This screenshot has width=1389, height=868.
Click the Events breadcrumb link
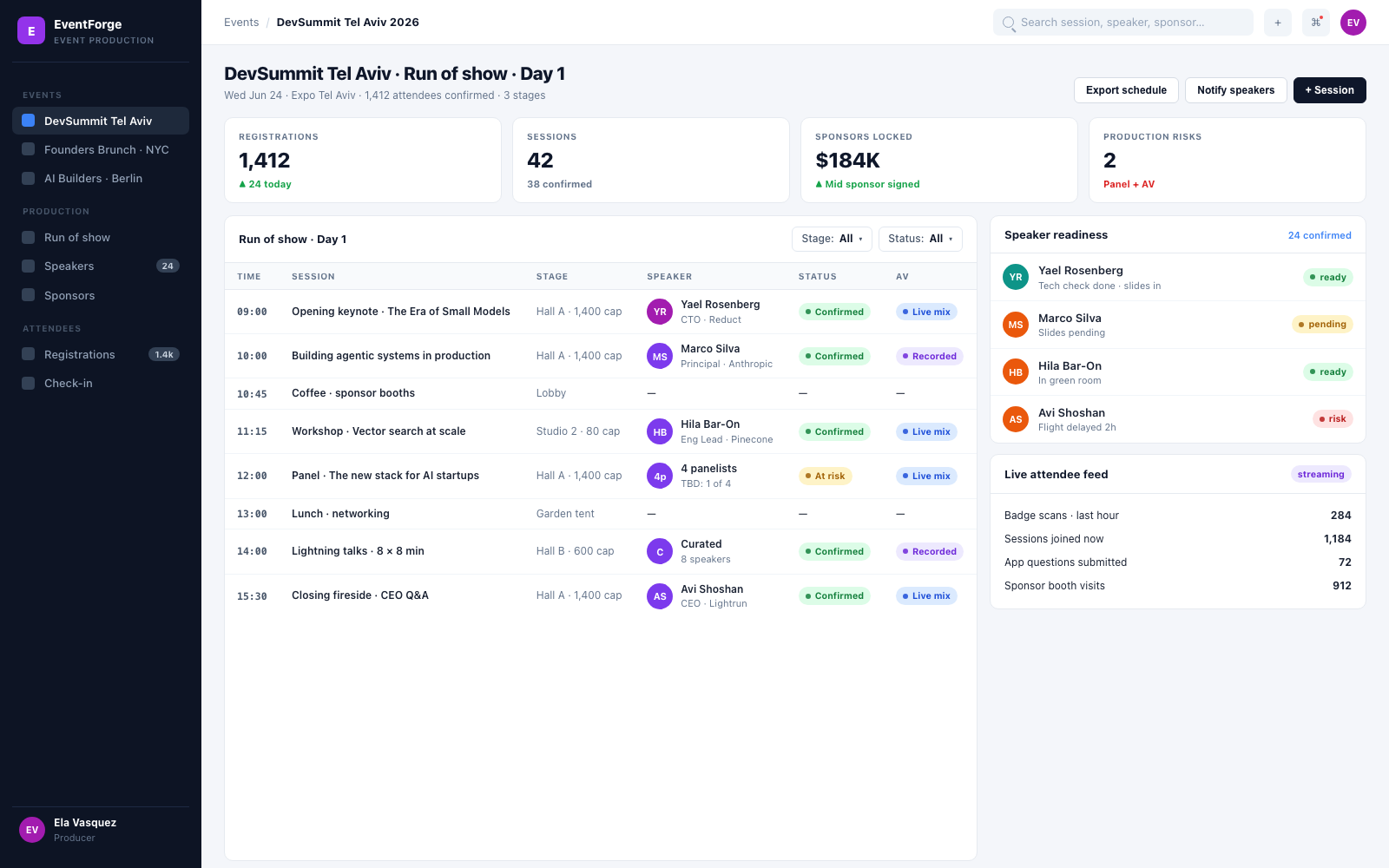[x=241, y=23]
